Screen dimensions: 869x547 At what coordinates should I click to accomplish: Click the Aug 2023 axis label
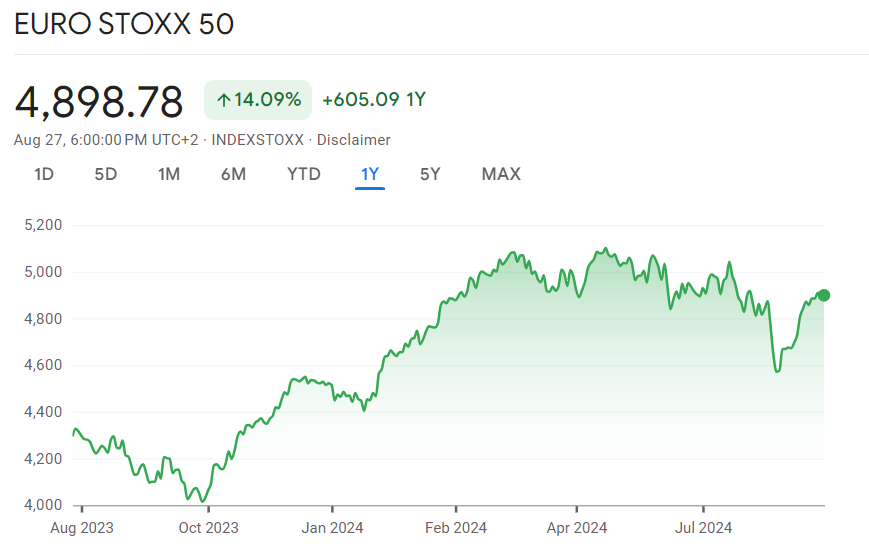82,528
